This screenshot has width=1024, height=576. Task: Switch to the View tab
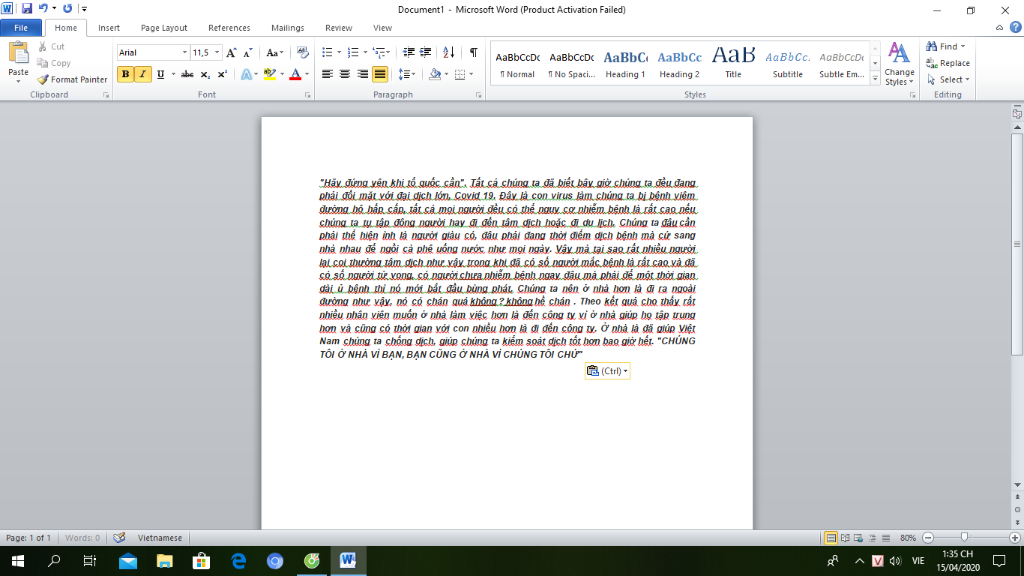(382, 28)
